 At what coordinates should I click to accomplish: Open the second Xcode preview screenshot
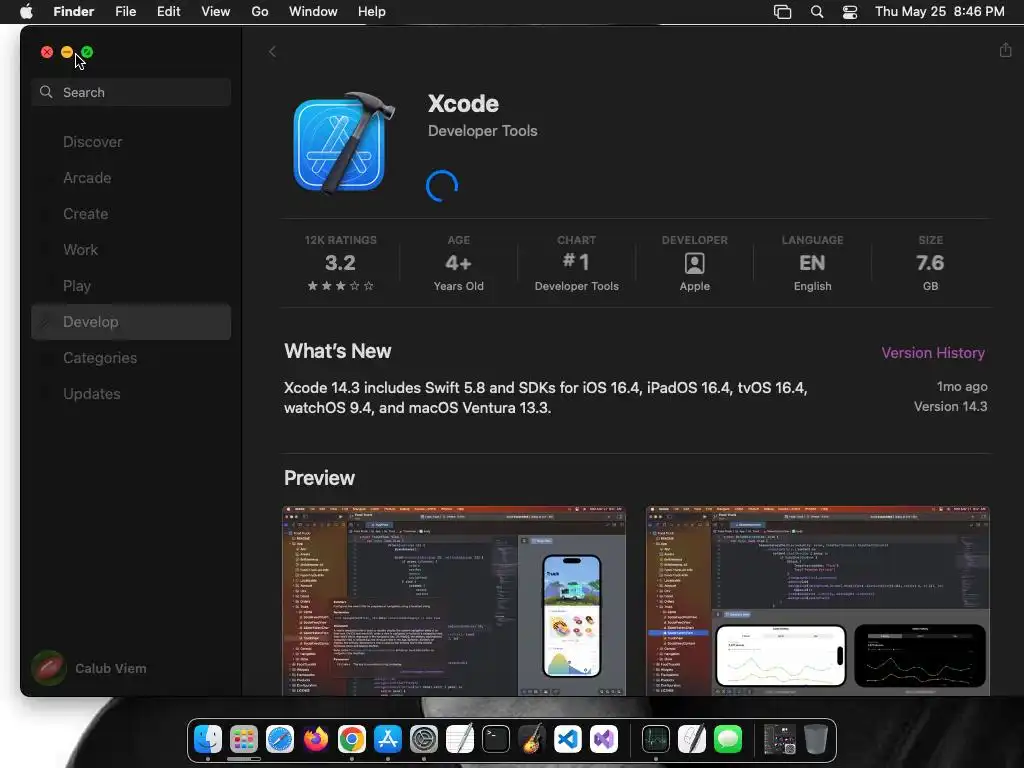coord(818,600)
